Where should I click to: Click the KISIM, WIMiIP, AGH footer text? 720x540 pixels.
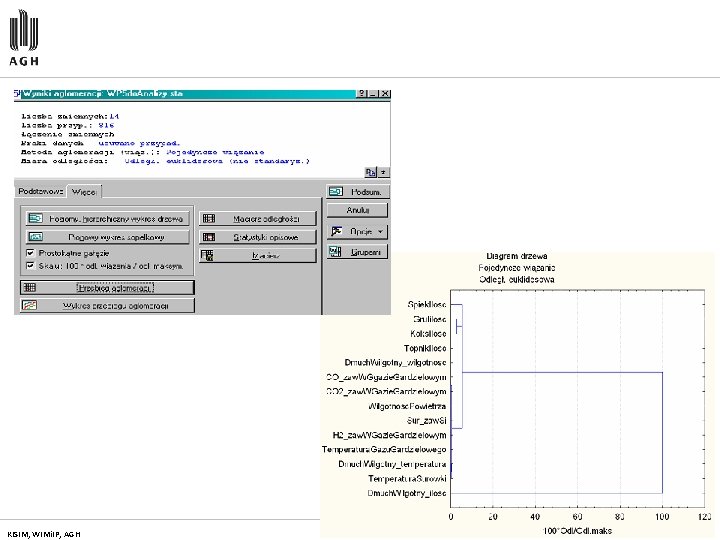pyautogui.click(x=44, y=534)
